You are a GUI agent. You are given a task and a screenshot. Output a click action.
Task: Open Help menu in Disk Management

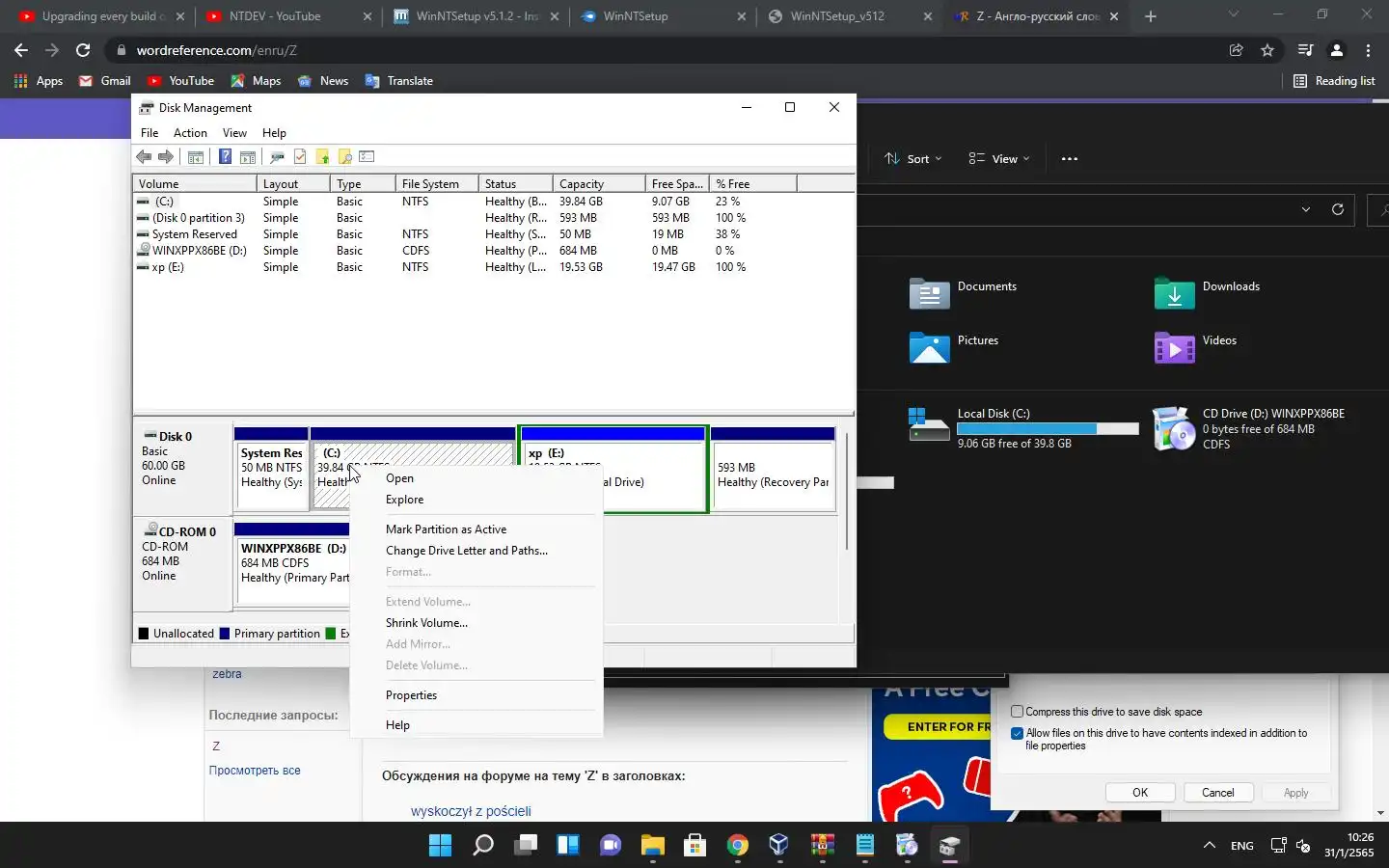click(274, 133)
